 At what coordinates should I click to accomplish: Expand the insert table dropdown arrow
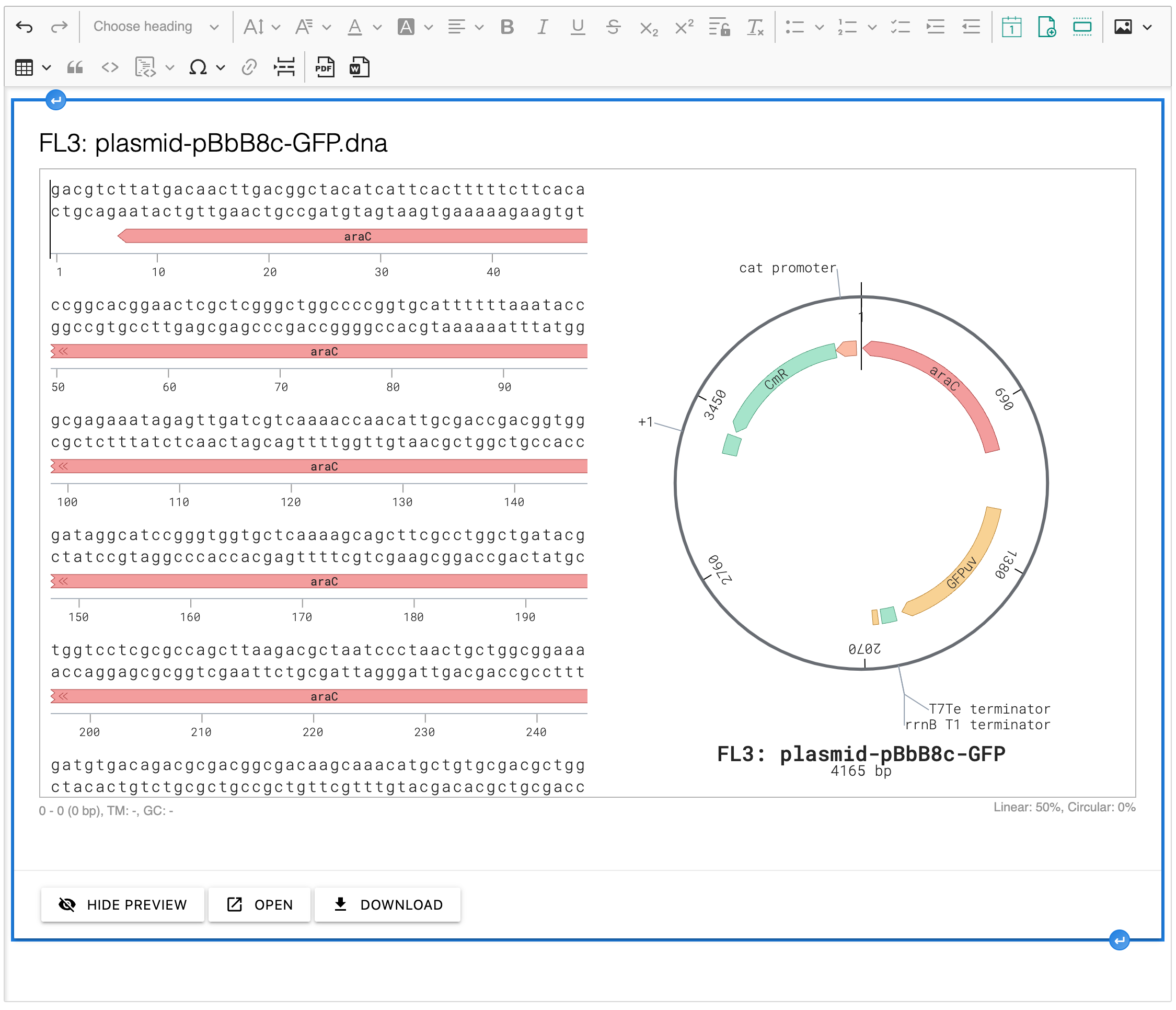[x=47, y=67]
